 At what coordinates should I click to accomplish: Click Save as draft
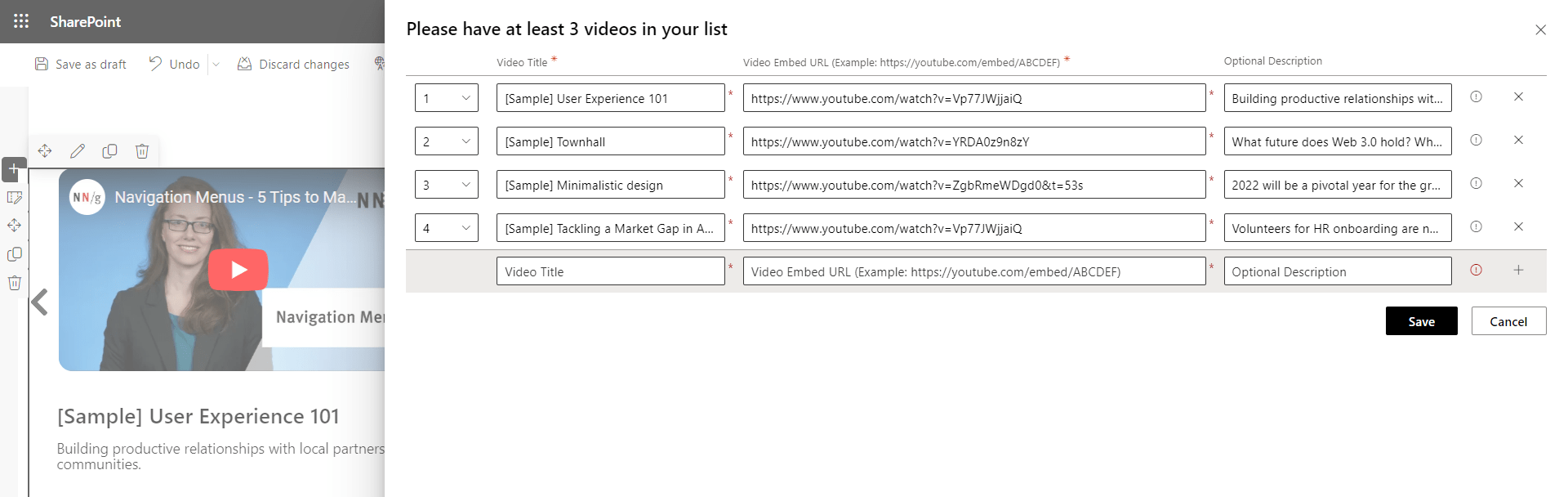[x=80, y=64]
